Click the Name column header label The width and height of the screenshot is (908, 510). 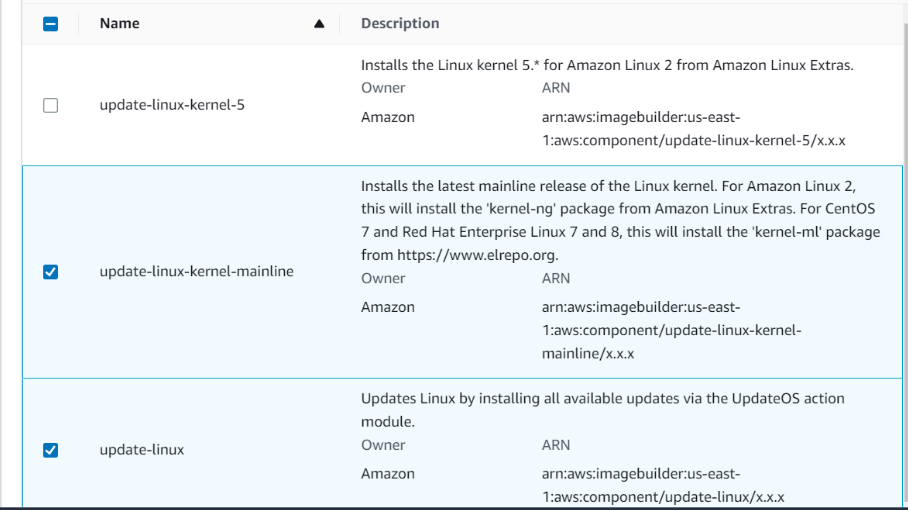coord(119,23)
